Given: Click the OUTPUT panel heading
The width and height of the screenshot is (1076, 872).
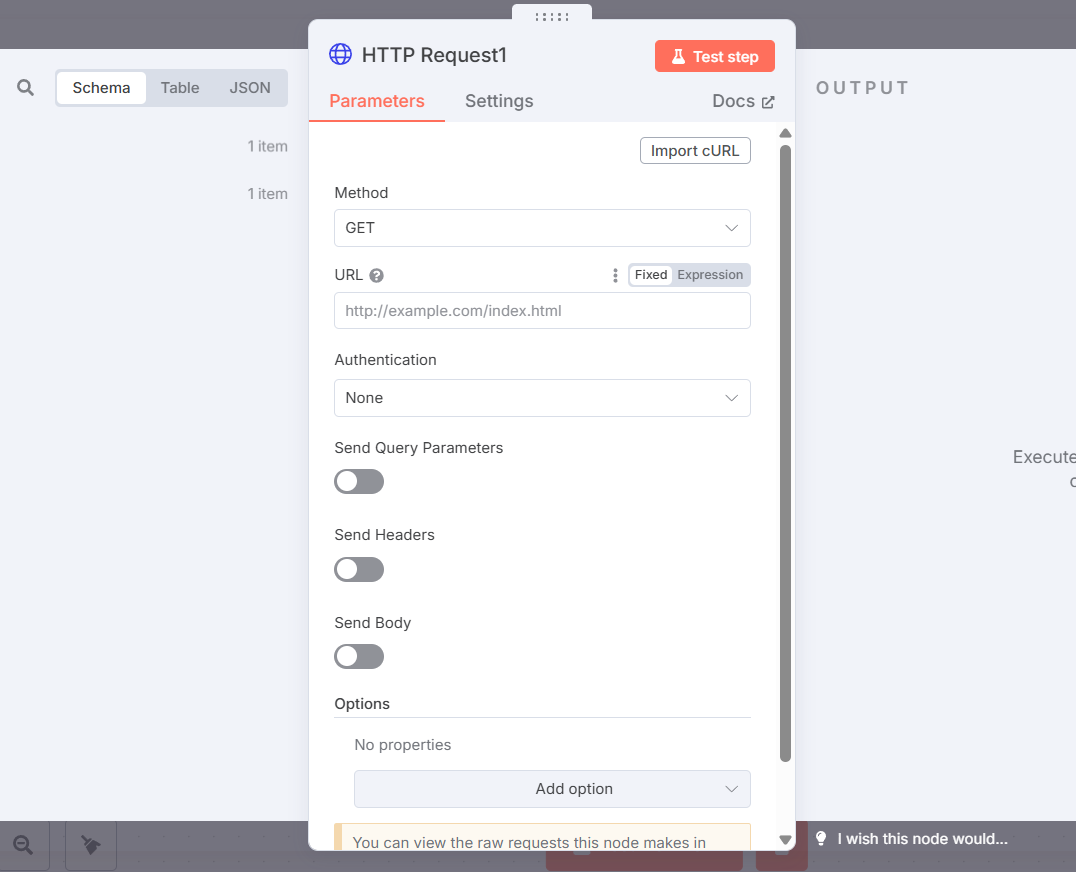Looking at the screenshot, I should (x=863, y=88).
